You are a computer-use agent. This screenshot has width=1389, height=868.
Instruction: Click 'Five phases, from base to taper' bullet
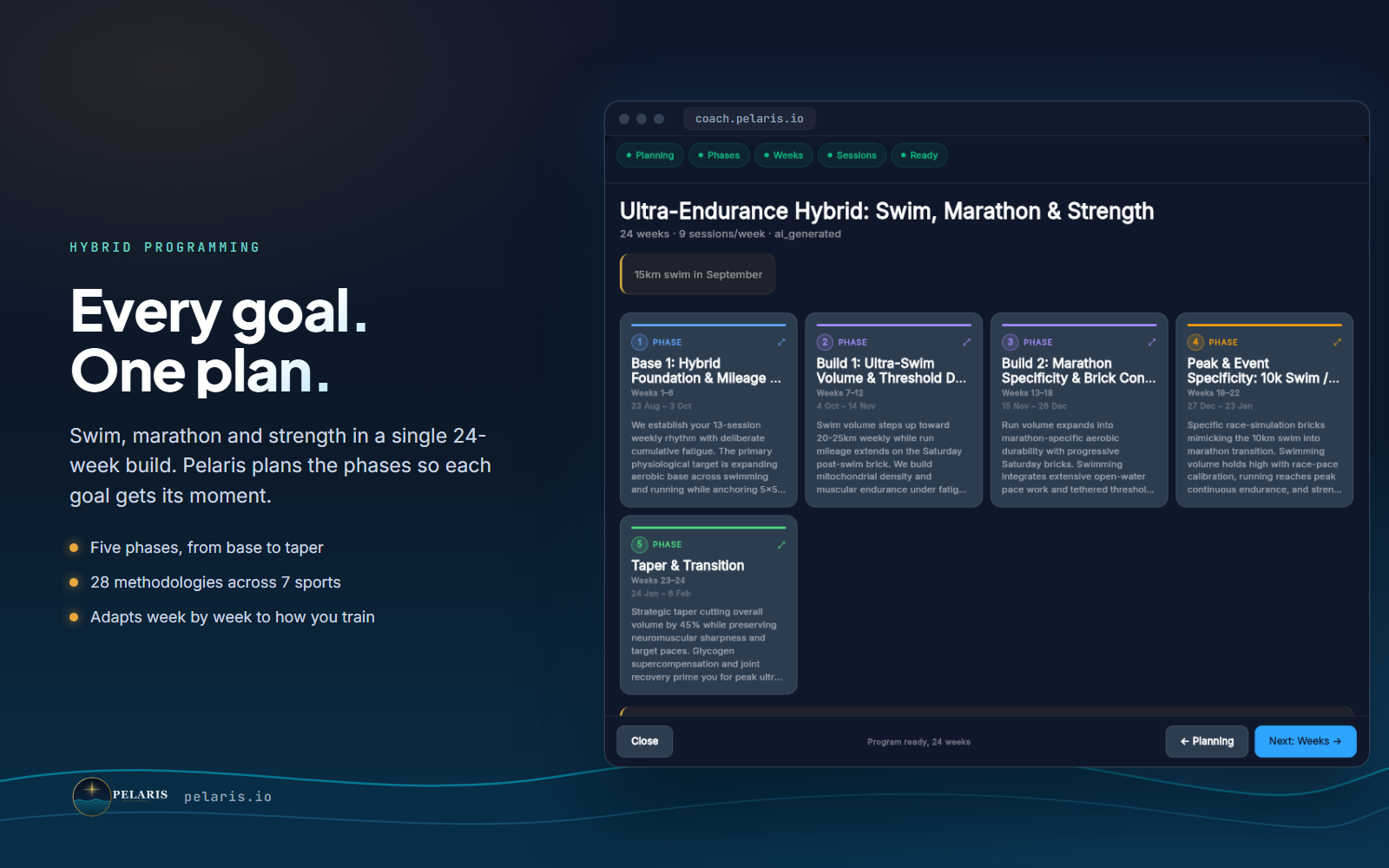pyautogui.click(x=207, y=548)
